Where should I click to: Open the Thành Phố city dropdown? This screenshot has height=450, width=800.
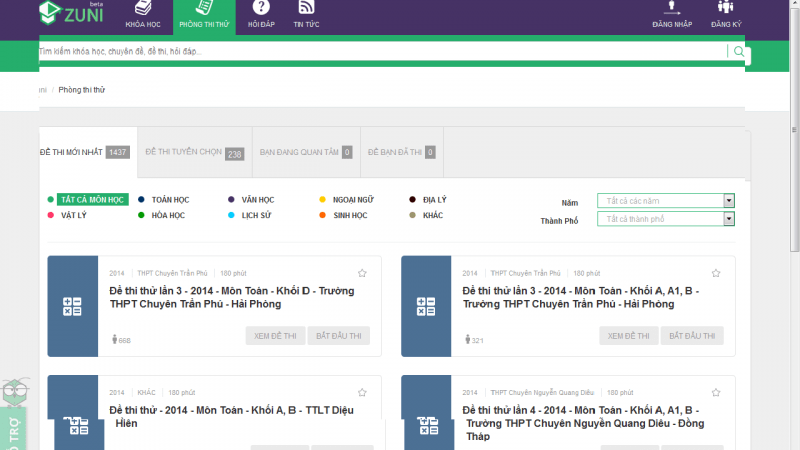tap(666, 219)
